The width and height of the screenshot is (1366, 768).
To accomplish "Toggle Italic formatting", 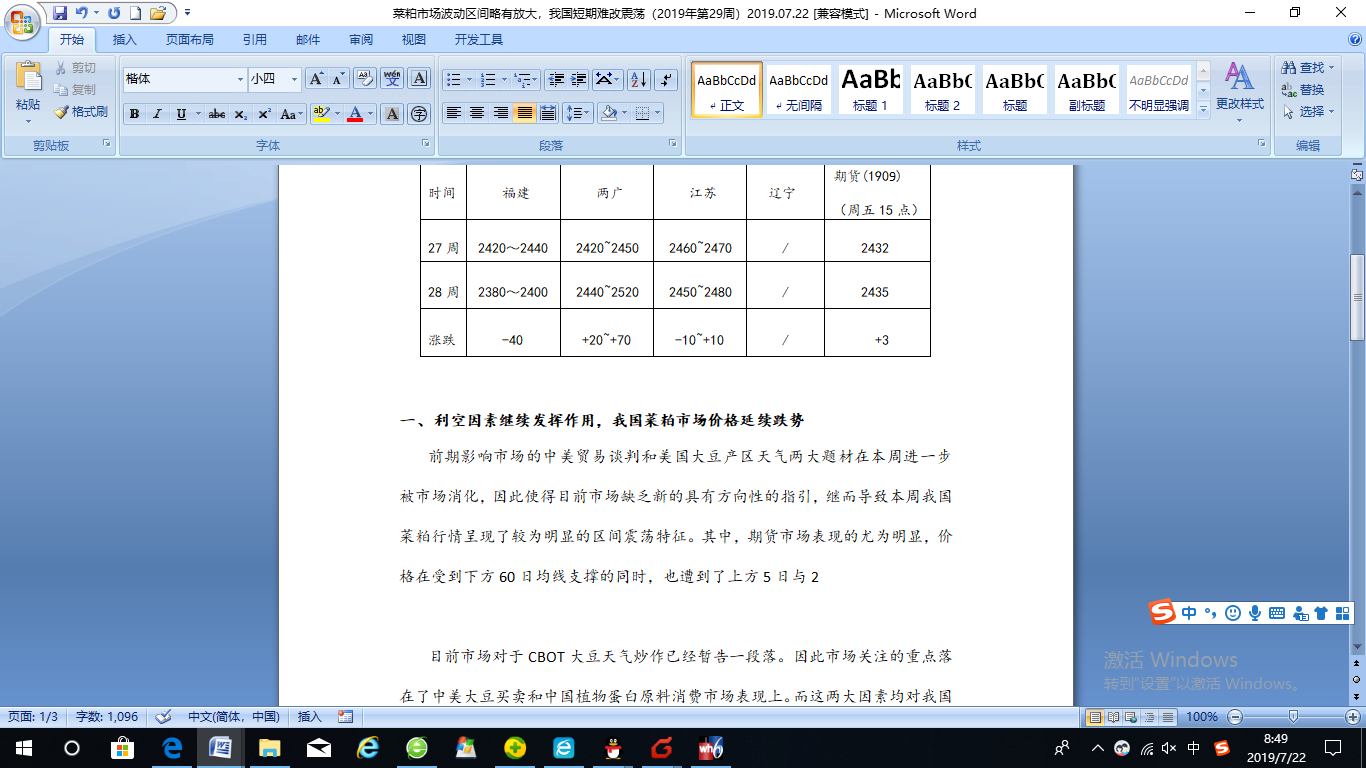I will pos(157,114).
